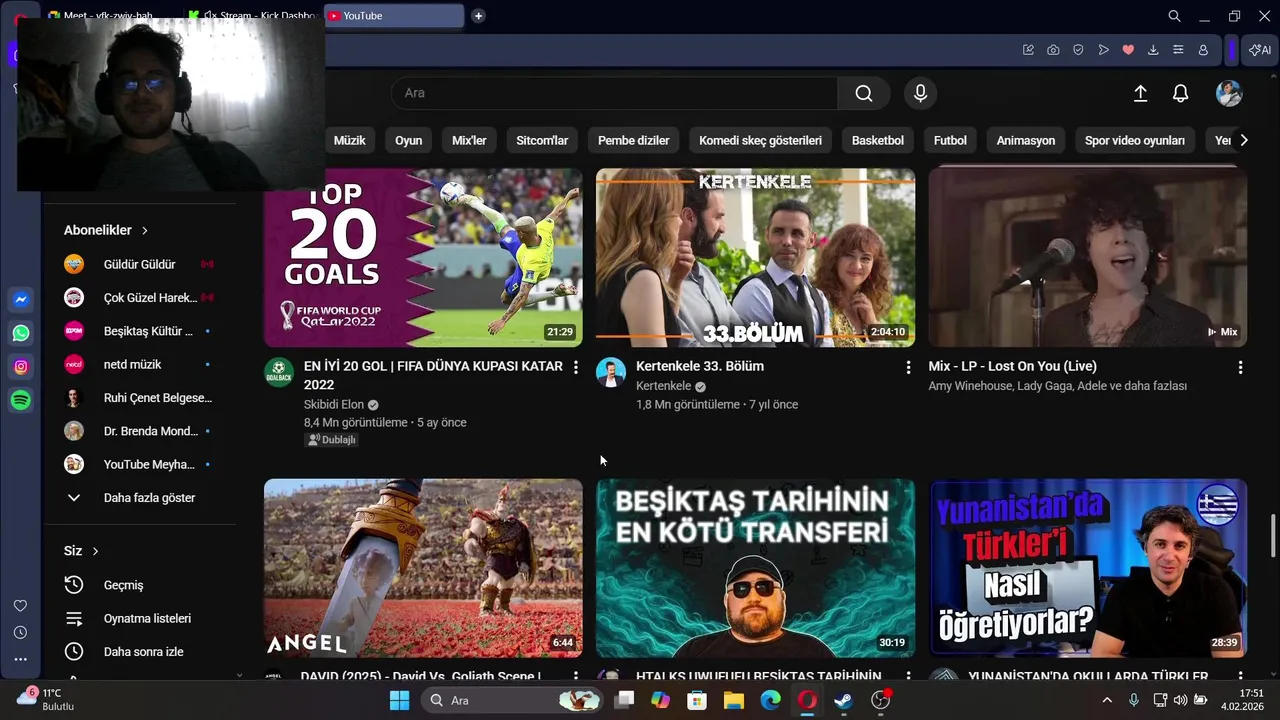Click the YouTube page vertical scrollbar

[x=1273, y=536]
